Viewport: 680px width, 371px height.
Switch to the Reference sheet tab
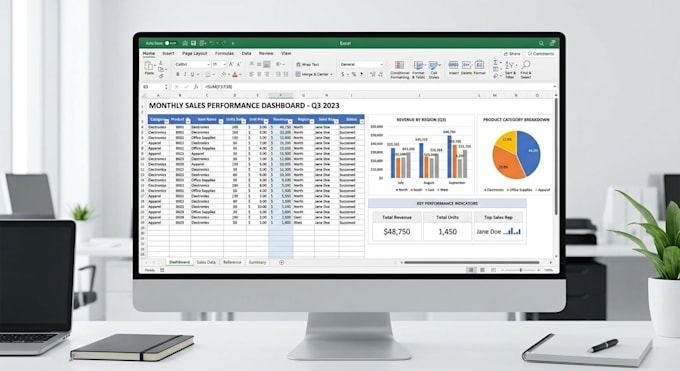pos(232,263)
